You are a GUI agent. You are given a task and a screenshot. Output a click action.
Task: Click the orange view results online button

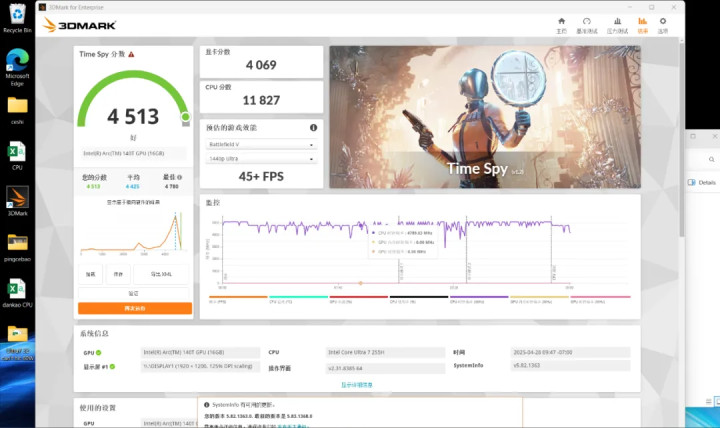point(134,308)
